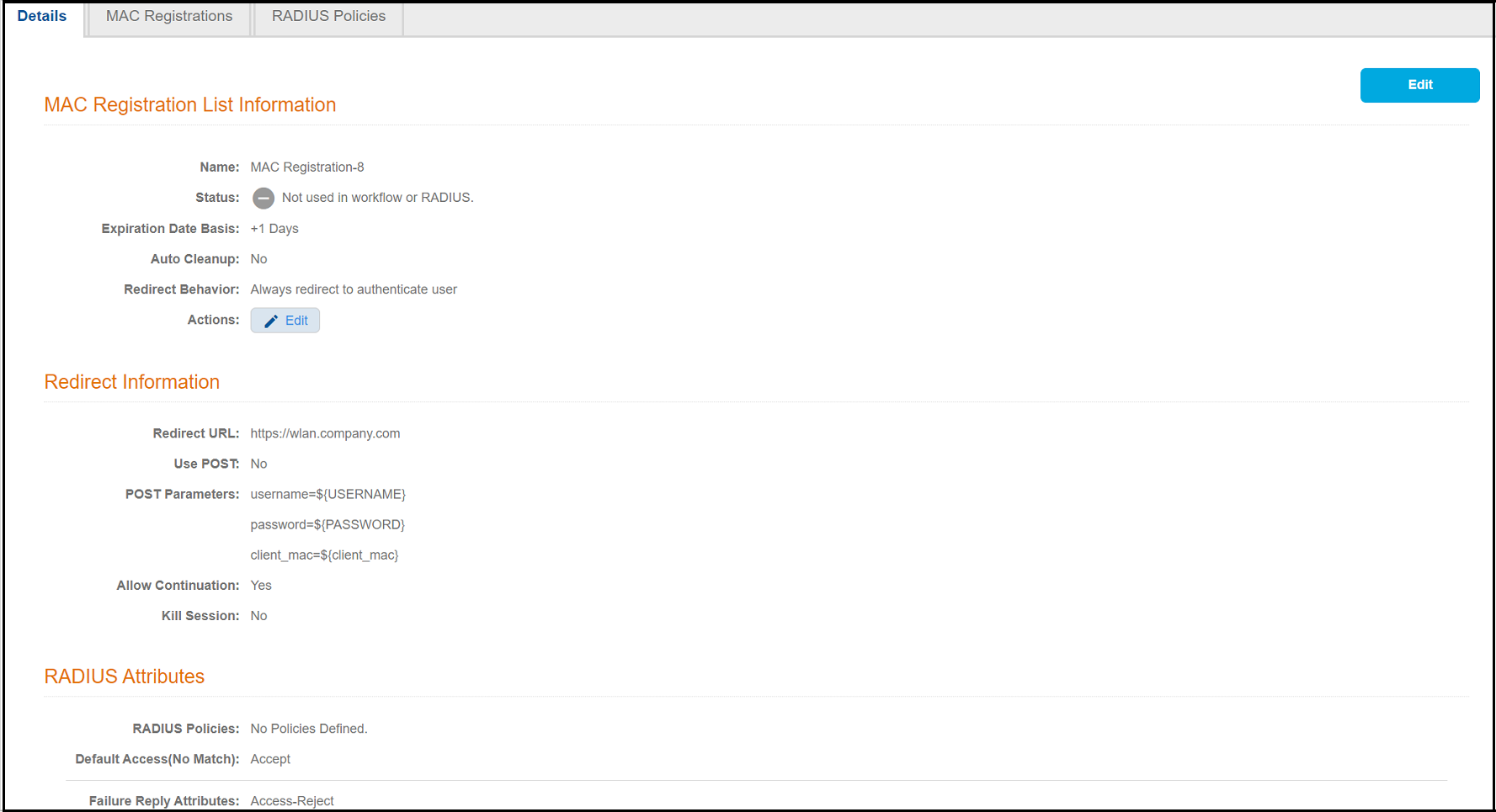This screenshot has width=1496, height=812.
Task: Click the 'Expiration Date Basis:' label
Action: pyautogui.click(x=170, y=229)
